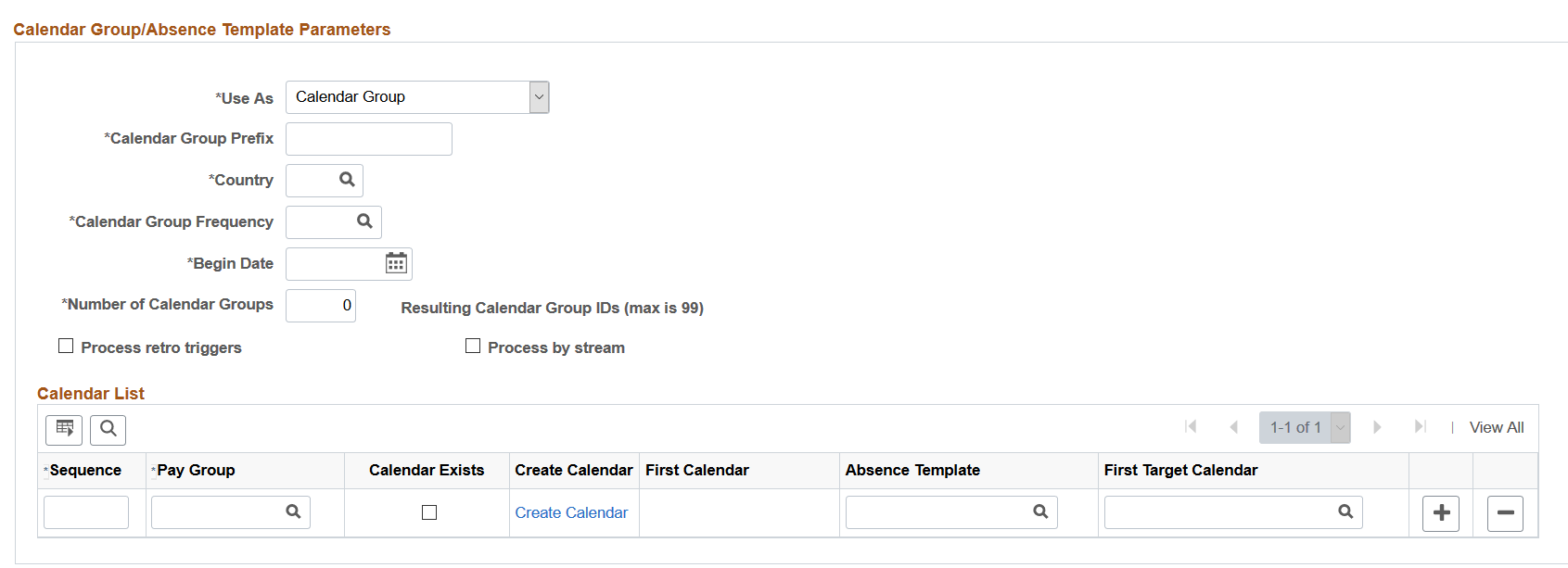The height and width of the screenshot is (568, 1568).
Task: Open the Absence Template lookup icon
Action: click(x=1040, y=511)
